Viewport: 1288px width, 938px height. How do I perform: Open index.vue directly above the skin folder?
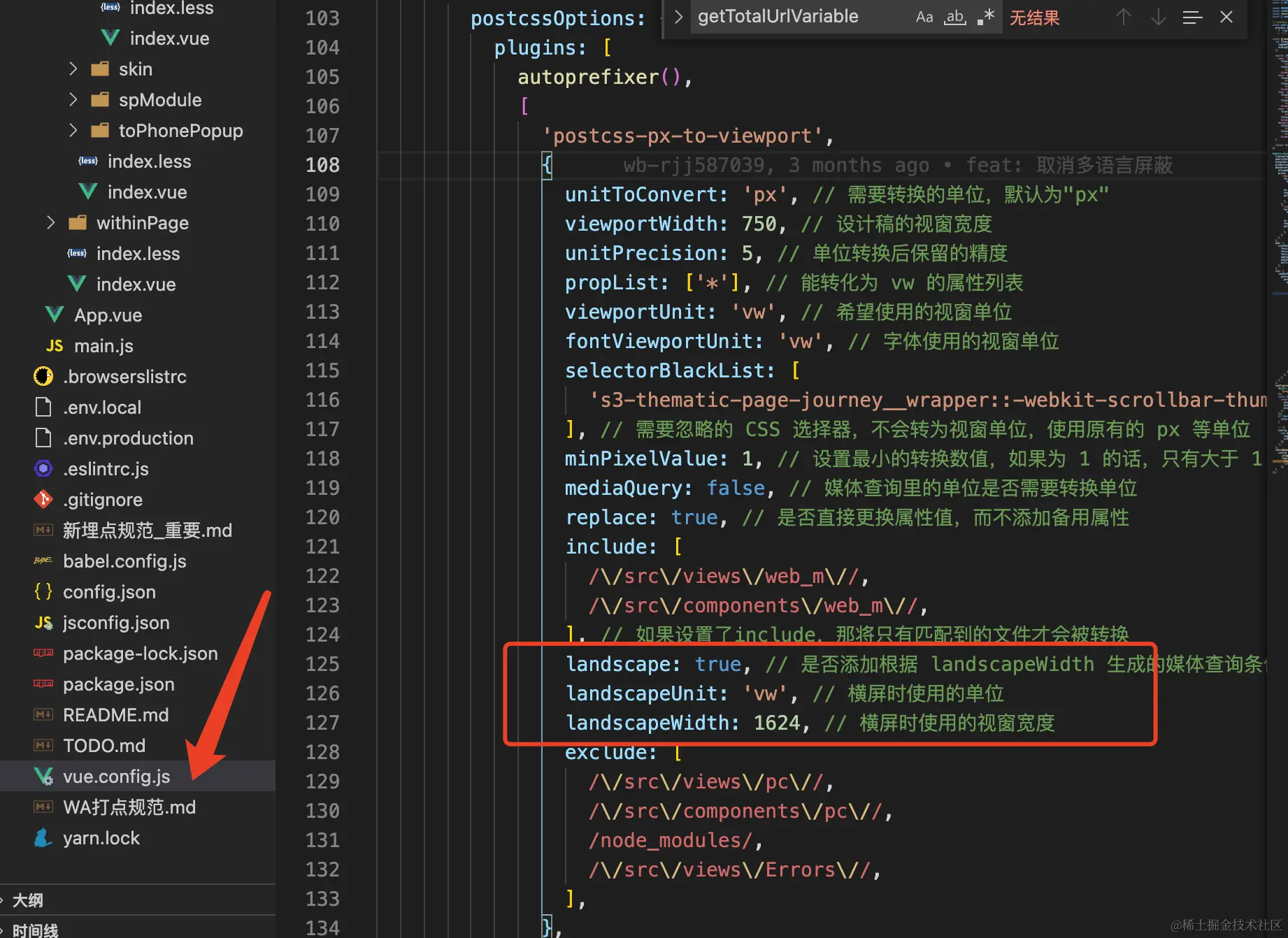169,38
